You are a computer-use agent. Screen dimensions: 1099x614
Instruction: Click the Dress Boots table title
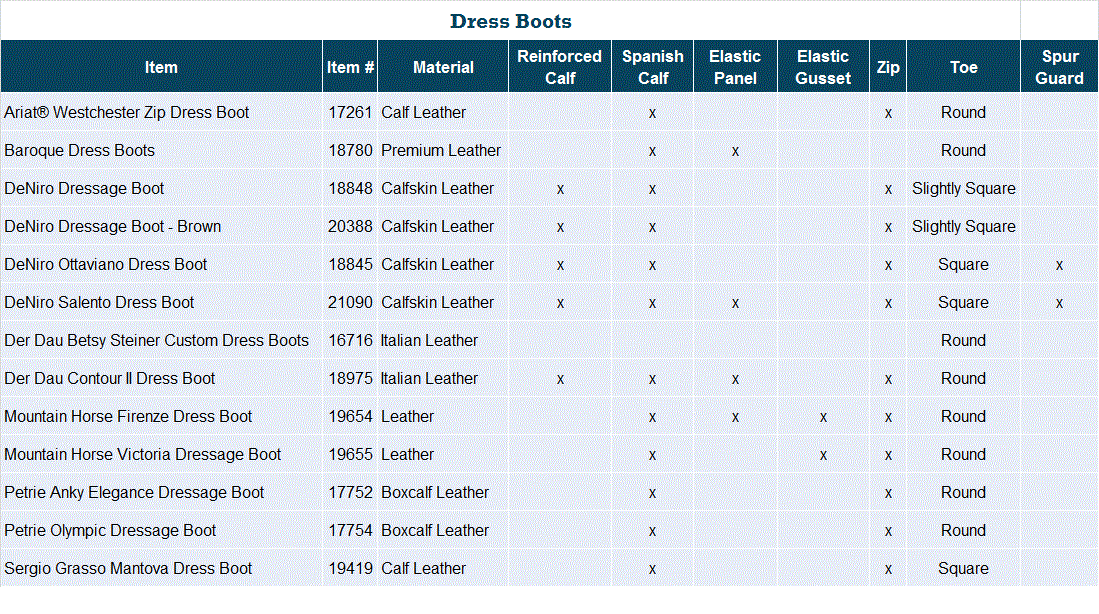[510, 22]
